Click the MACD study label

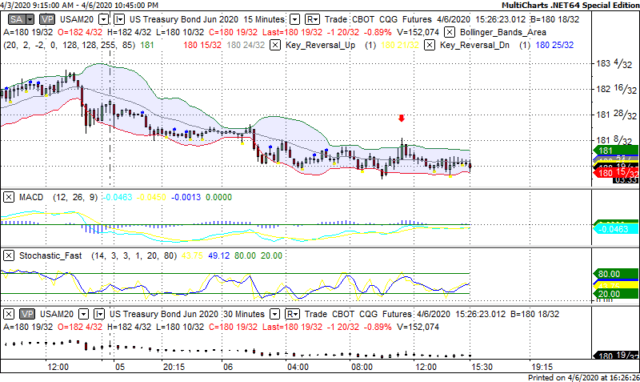pos(31,197)
